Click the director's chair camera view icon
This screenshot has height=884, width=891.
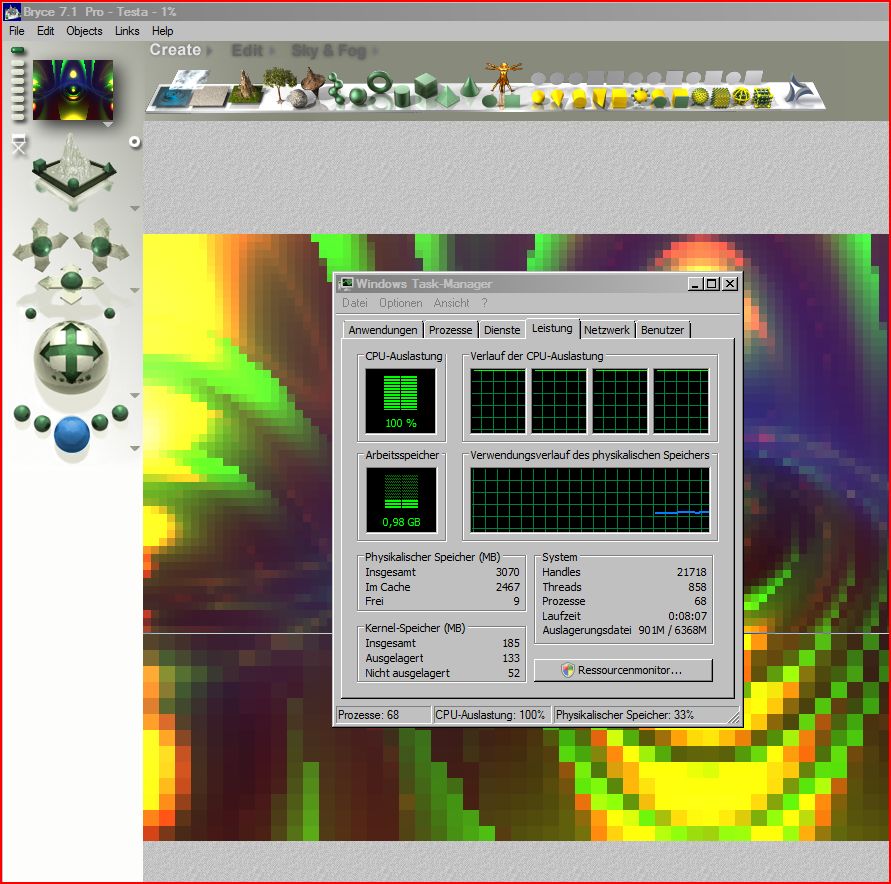(19, 144)
